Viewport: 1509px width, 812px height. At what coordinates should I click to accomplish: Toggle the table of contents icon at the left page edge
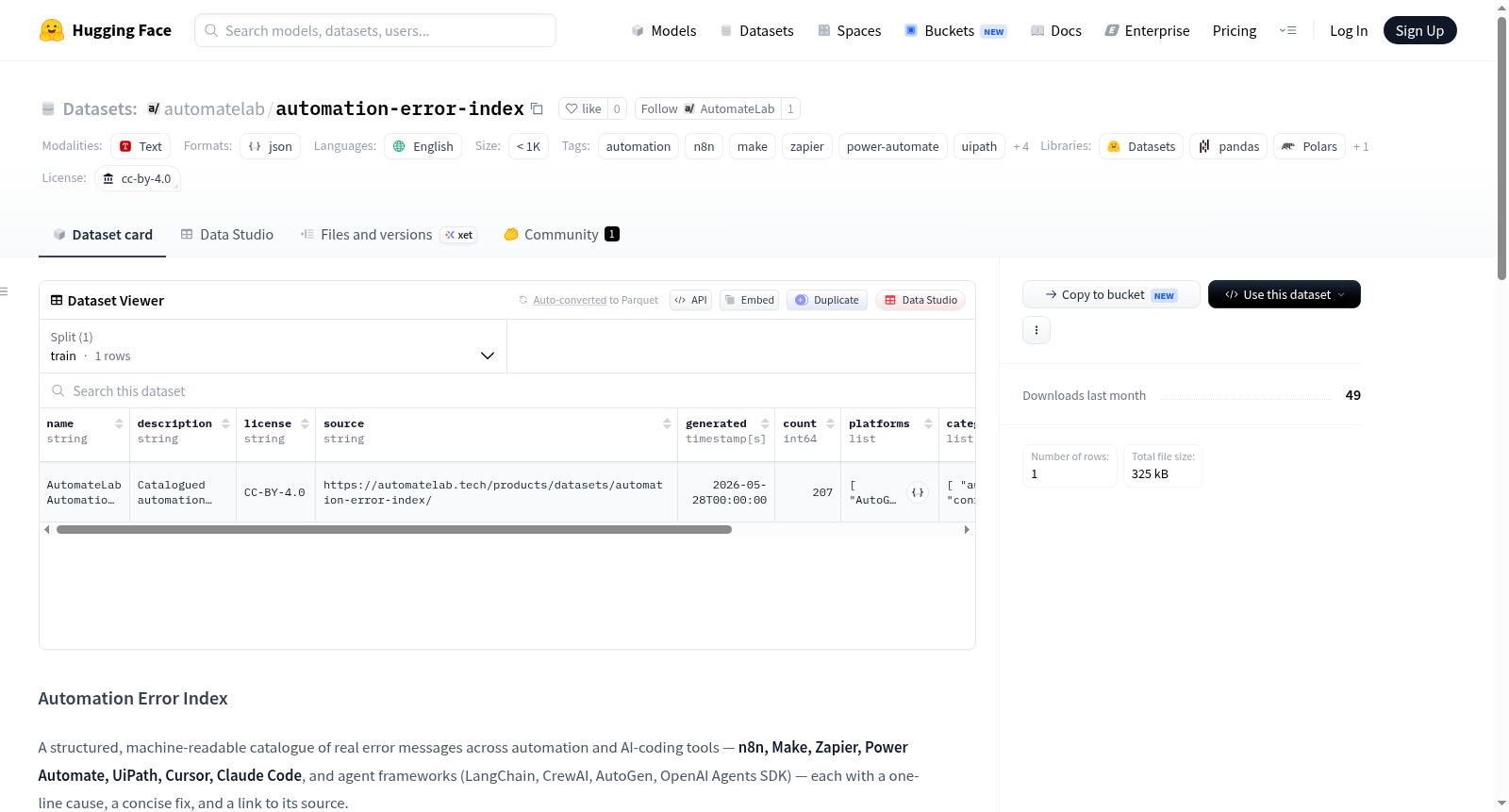tap(4, 291)
